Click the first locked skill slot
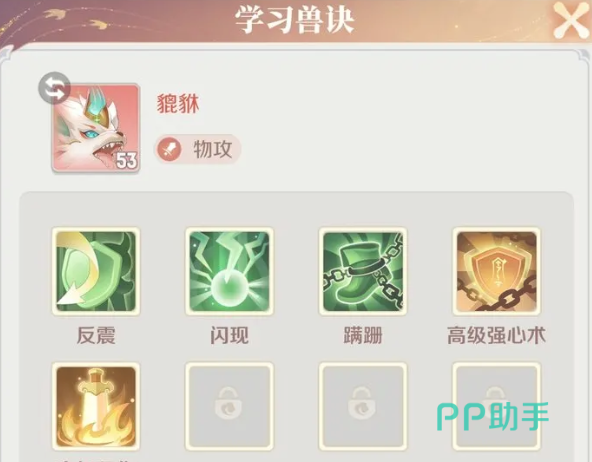Image resolution: width=592 pixels, height=462 pixels. [230, 407]
